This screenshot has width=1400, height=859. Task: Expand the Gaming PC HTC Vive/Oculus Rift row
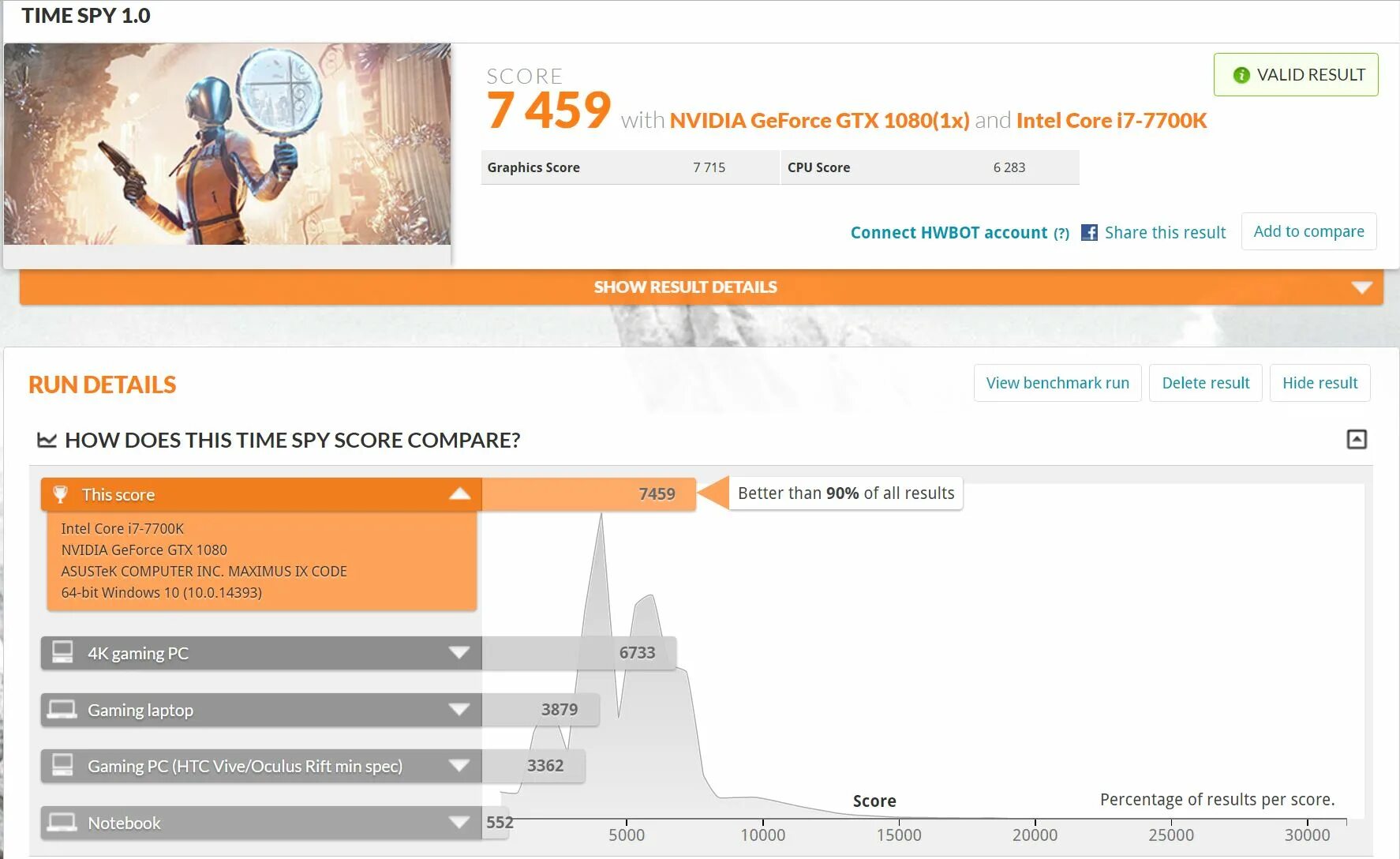pyautogui.click(x=459, y=765)
